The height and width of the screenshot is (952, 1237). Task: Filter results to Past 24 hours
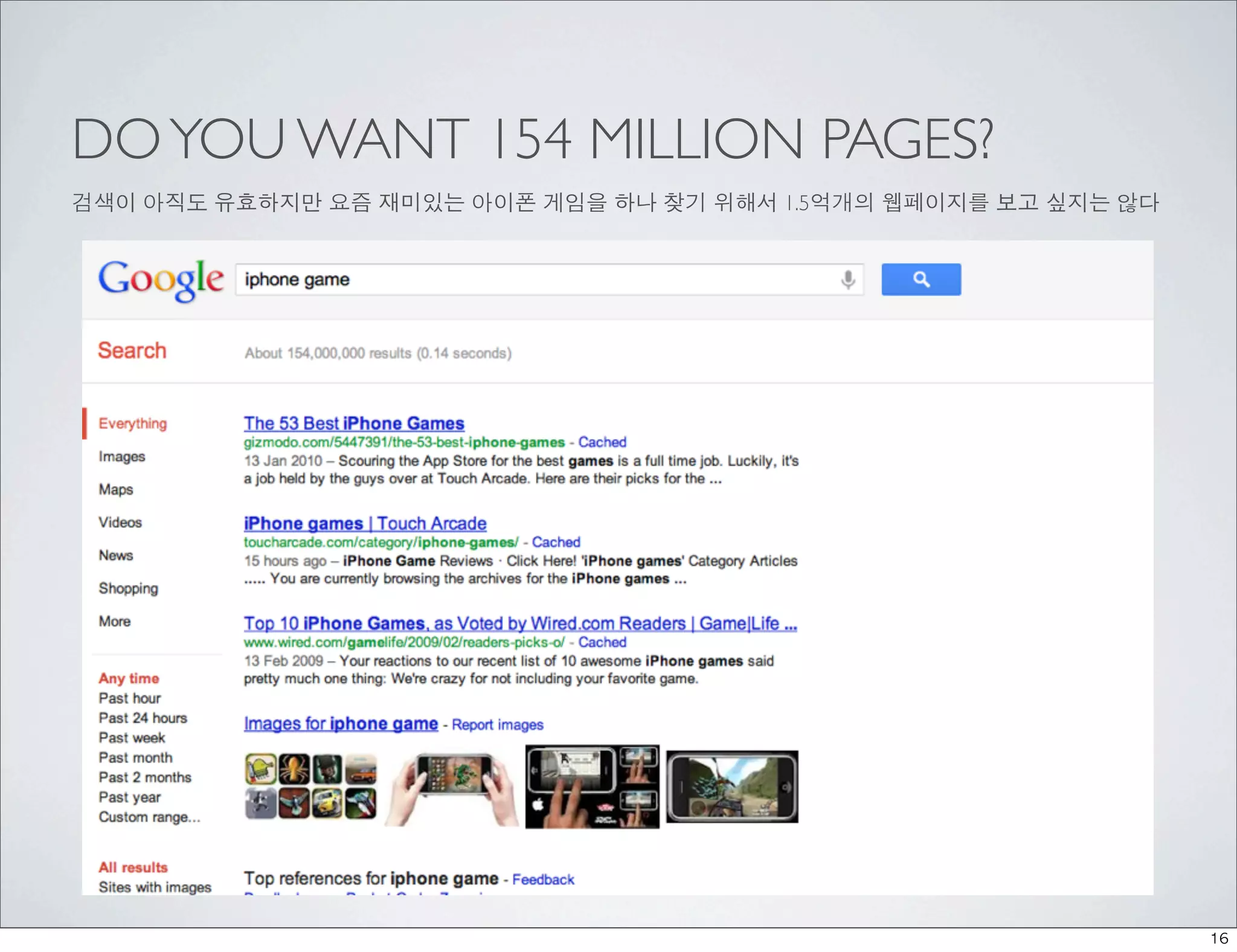tap(143, 718)
